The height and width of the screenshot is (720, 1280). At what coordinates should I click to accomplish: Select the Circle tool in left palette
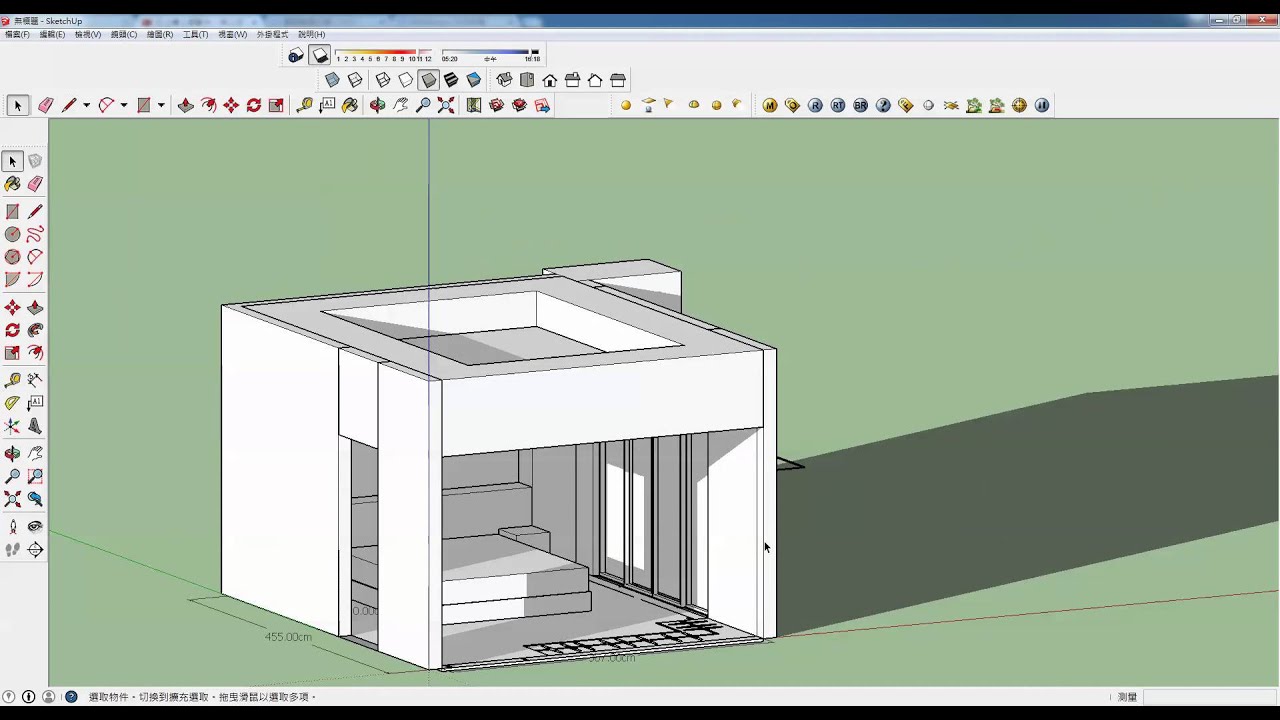tap(12, 234)
